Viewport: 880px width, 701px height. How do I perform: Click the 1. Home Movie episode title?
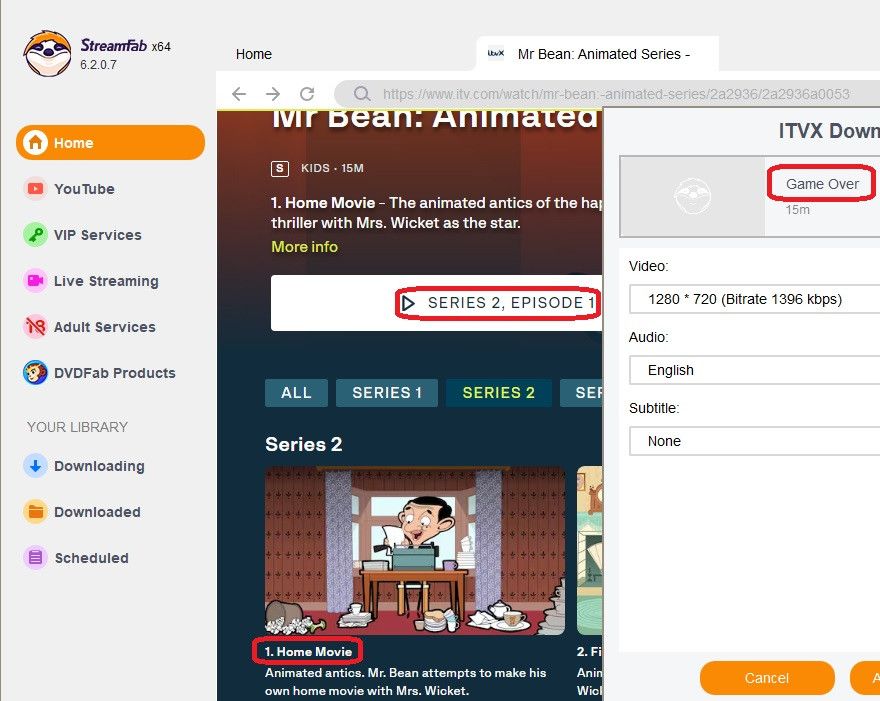pos(308,652)
